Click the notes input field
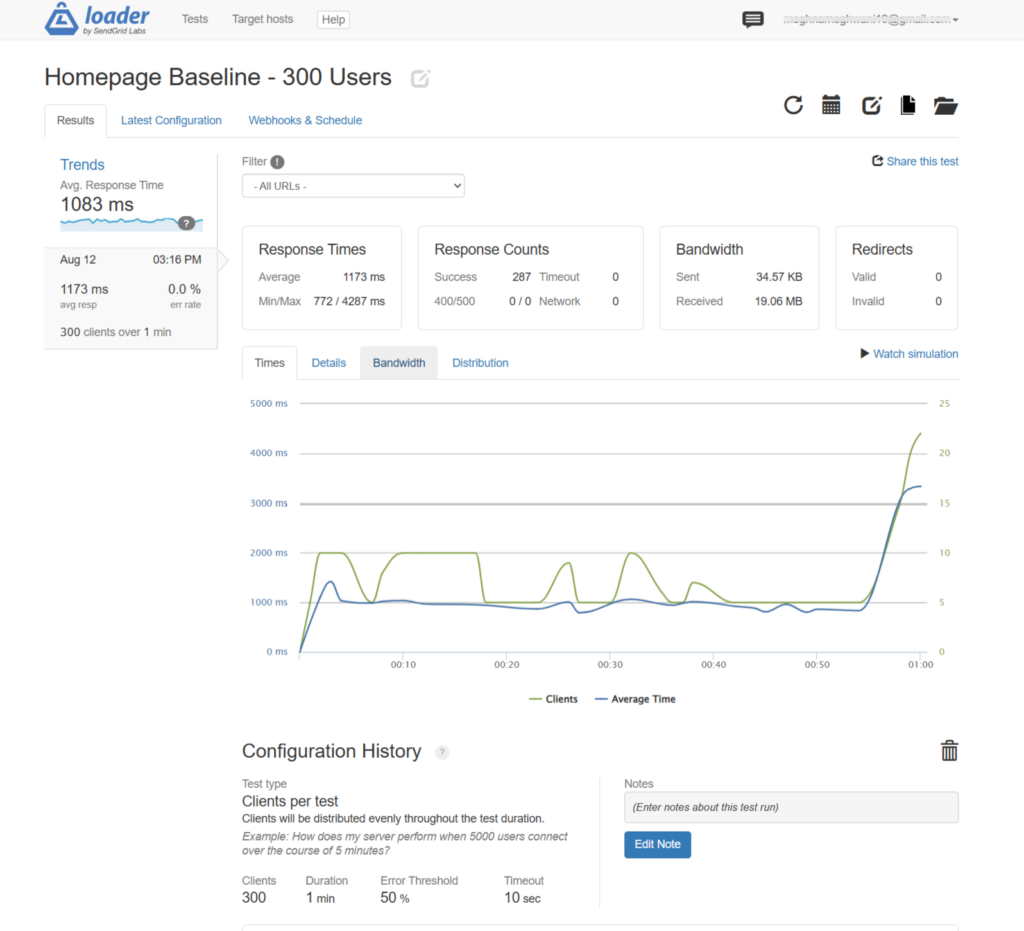 [791, 808]
